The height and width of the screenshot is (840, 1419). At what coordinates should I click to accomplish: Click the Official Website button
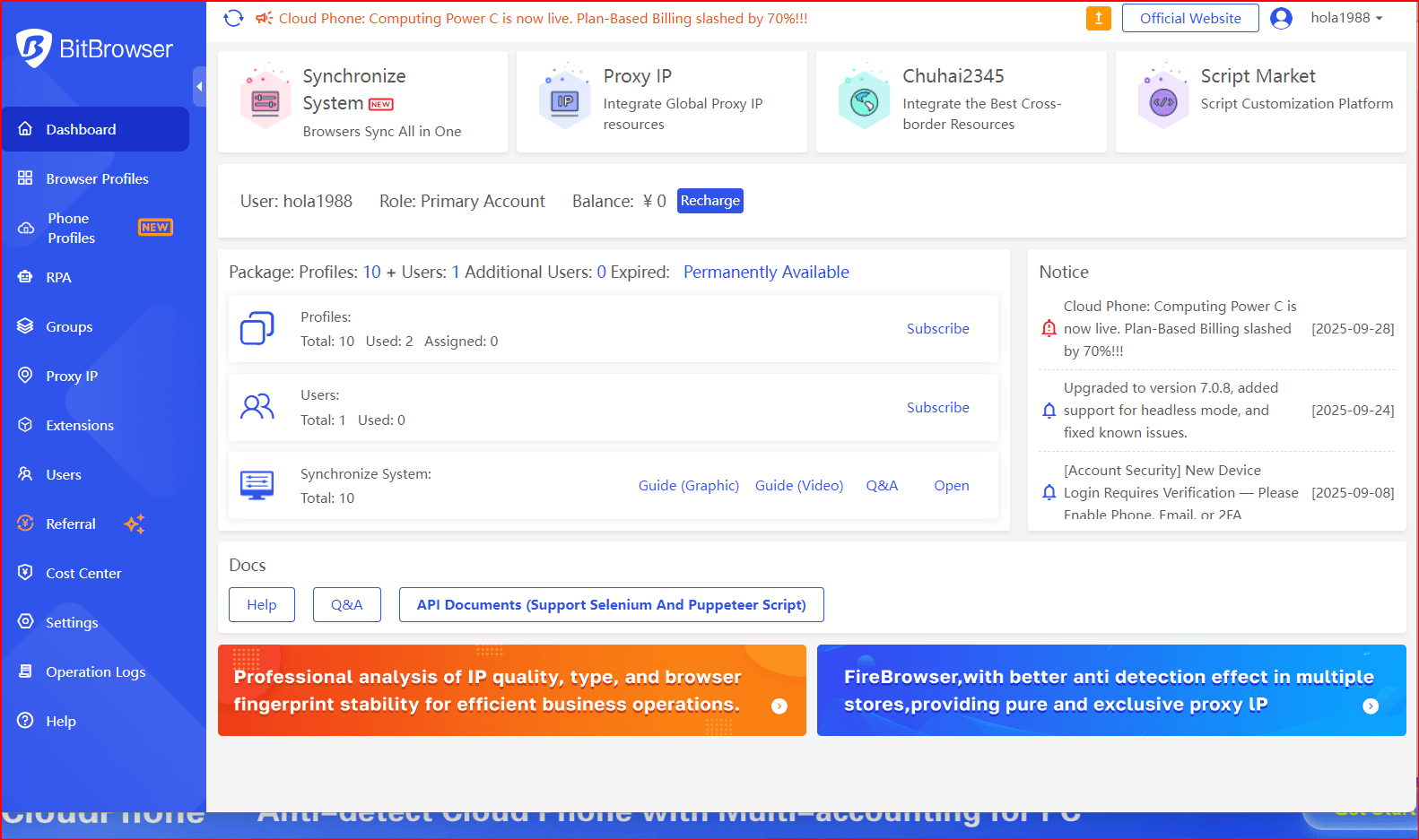click(1189, 18)
